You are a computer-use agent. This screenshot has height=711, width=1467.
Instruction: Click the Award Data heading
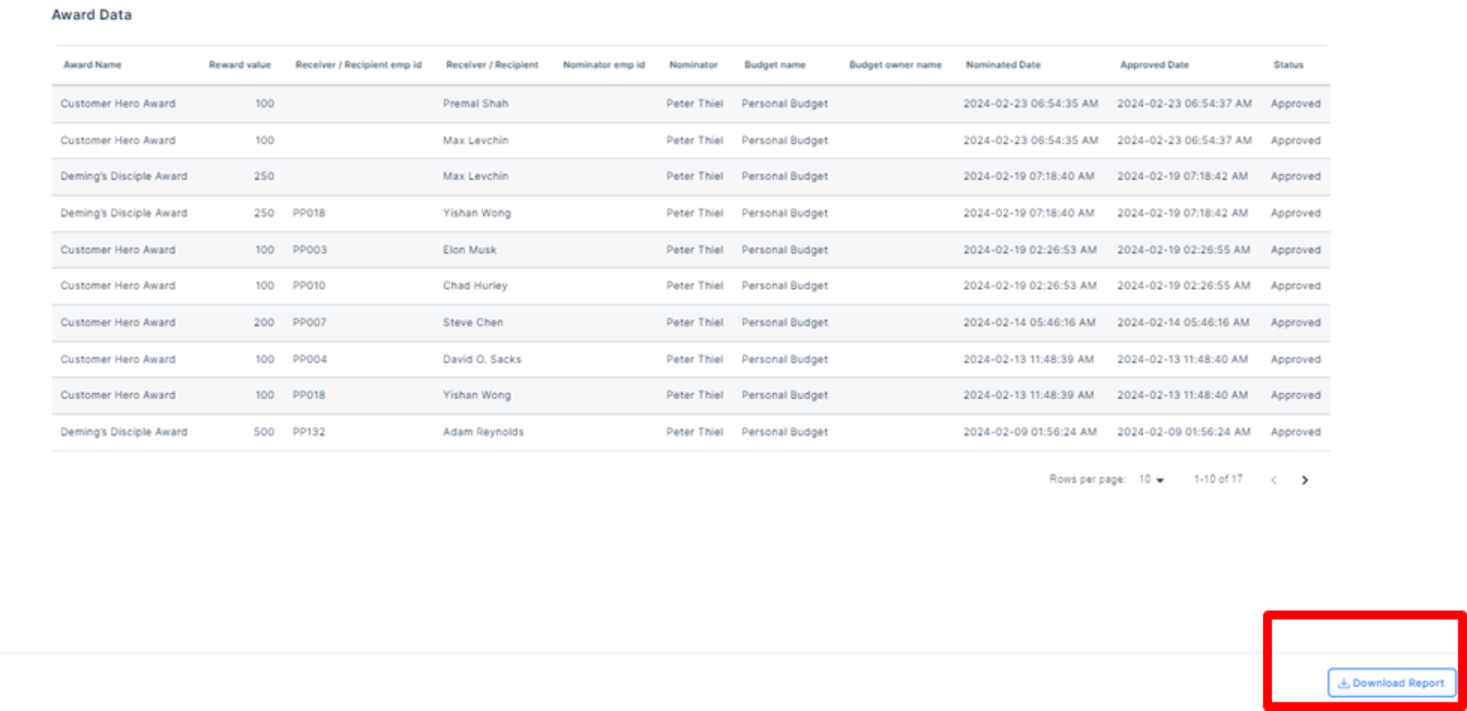[91, 15]
